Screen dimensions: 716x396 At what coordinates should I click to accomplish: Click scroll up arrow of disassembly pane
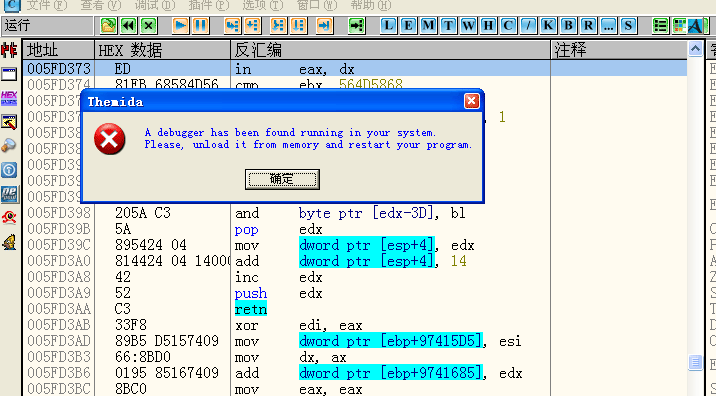click(x=695, y=48)
